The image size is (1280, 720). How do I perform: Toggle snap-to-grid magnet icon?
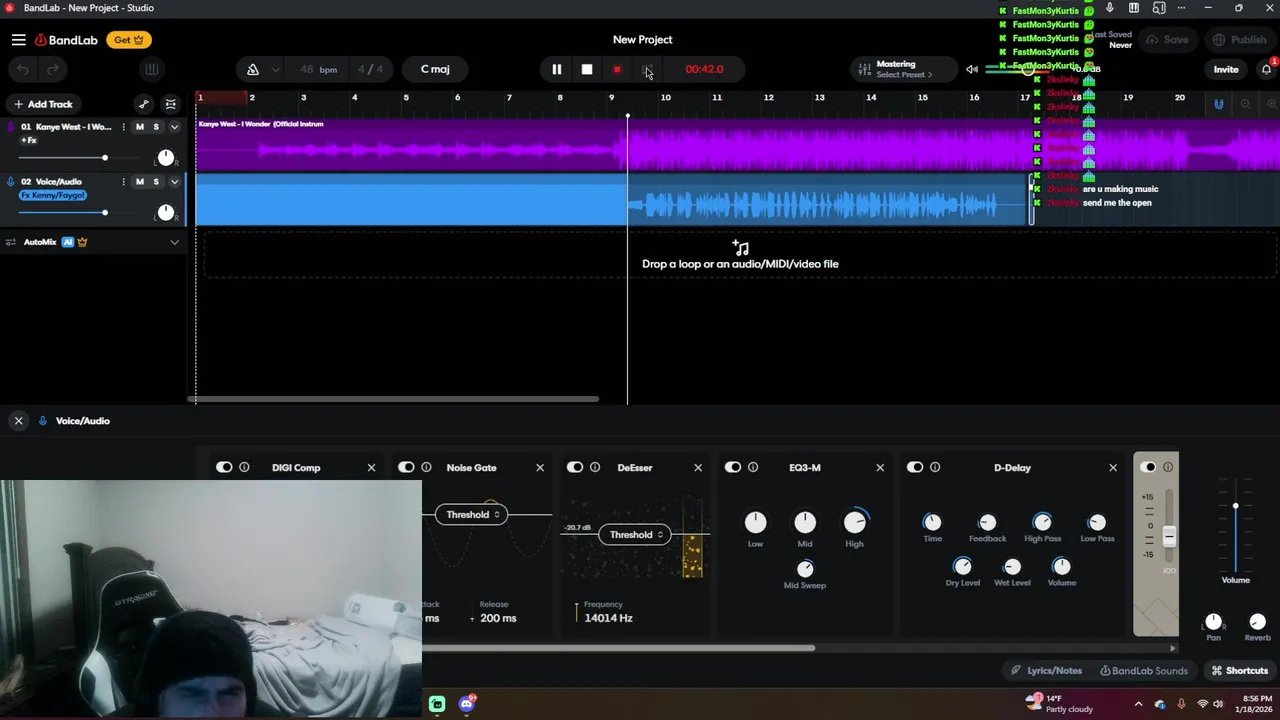pyautogui.click(x=1218, y=104)
